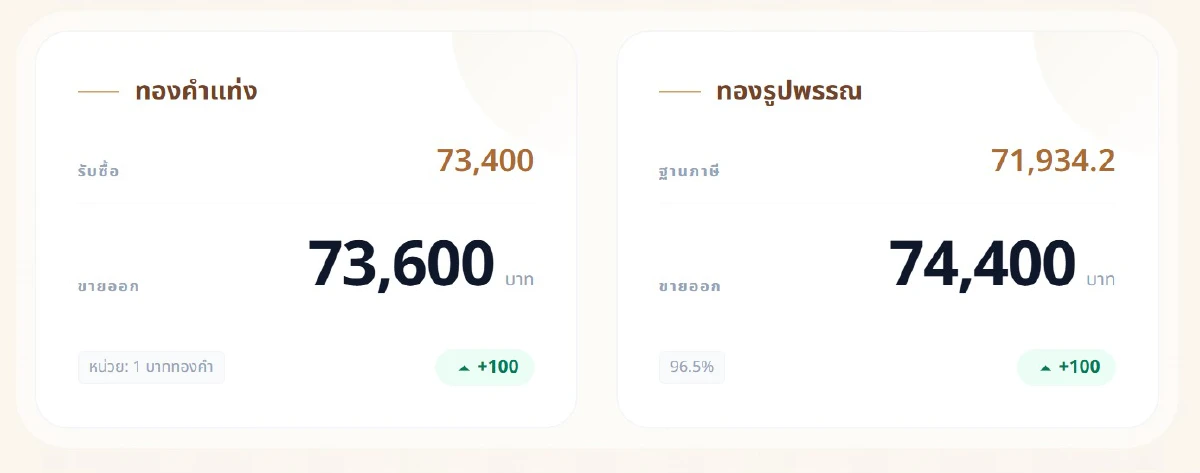Click the up arrow icon in ทองรูปพรรณ badge
This screenshot has height=473, width=1200.
1045,368
